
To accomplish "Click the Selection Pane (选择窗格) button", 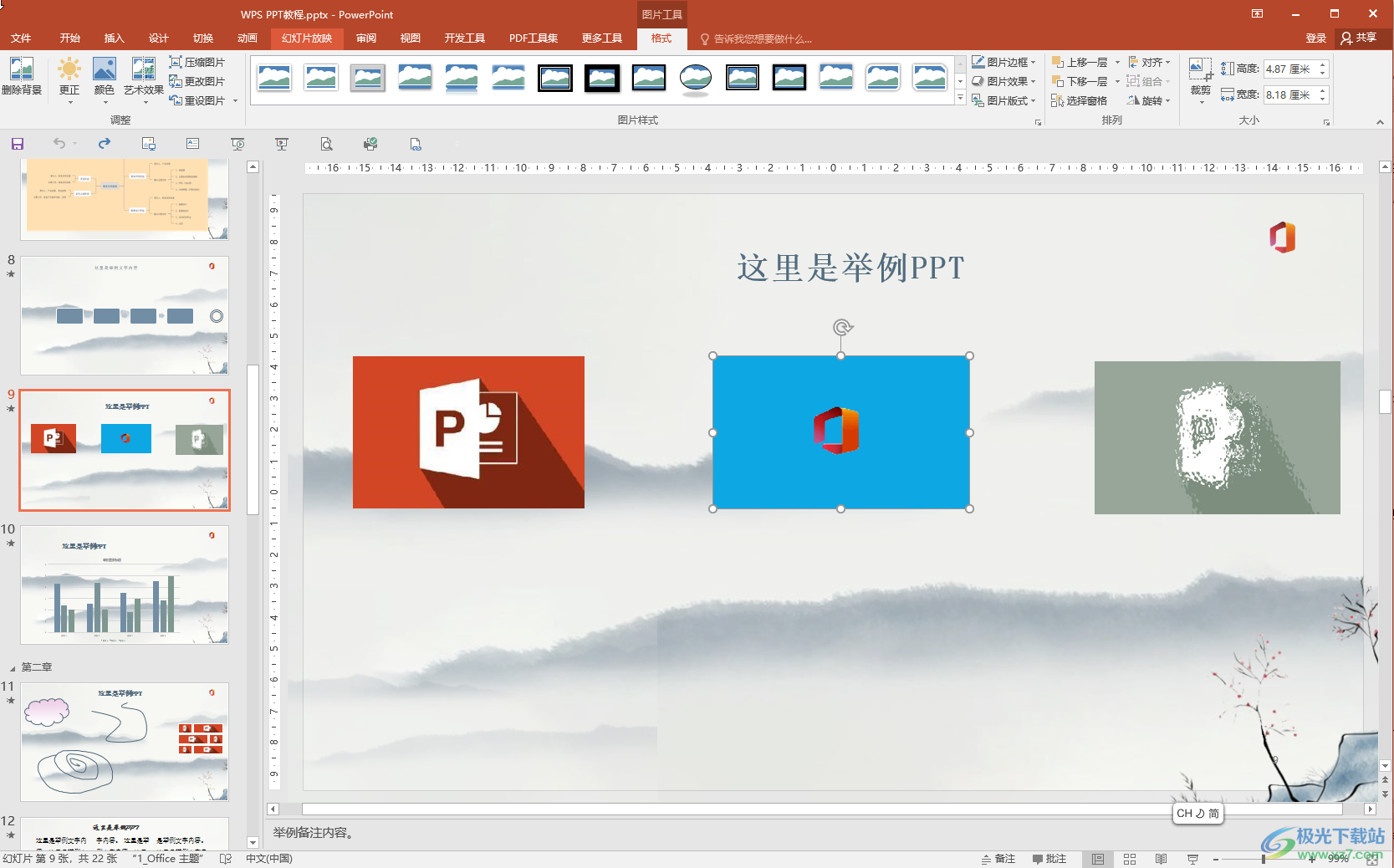I will click(x=1080, y=100).
